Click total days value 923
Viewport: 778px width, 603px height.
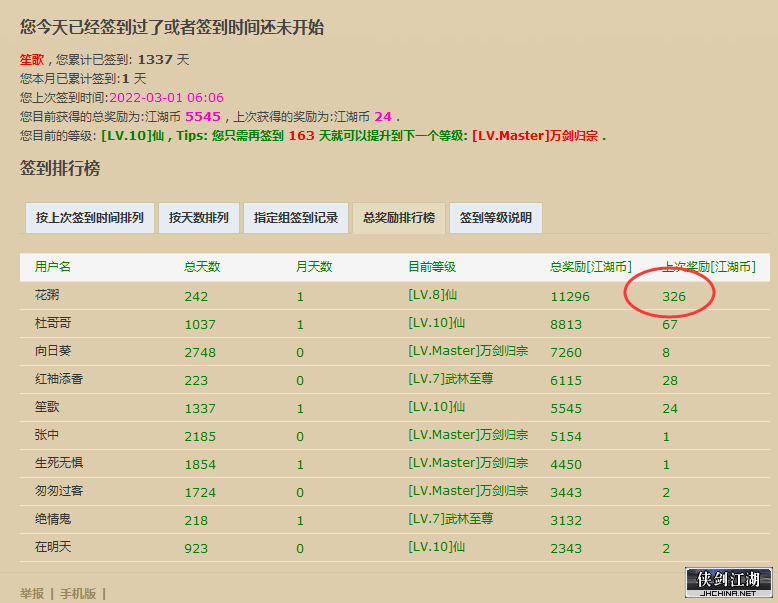196,549
